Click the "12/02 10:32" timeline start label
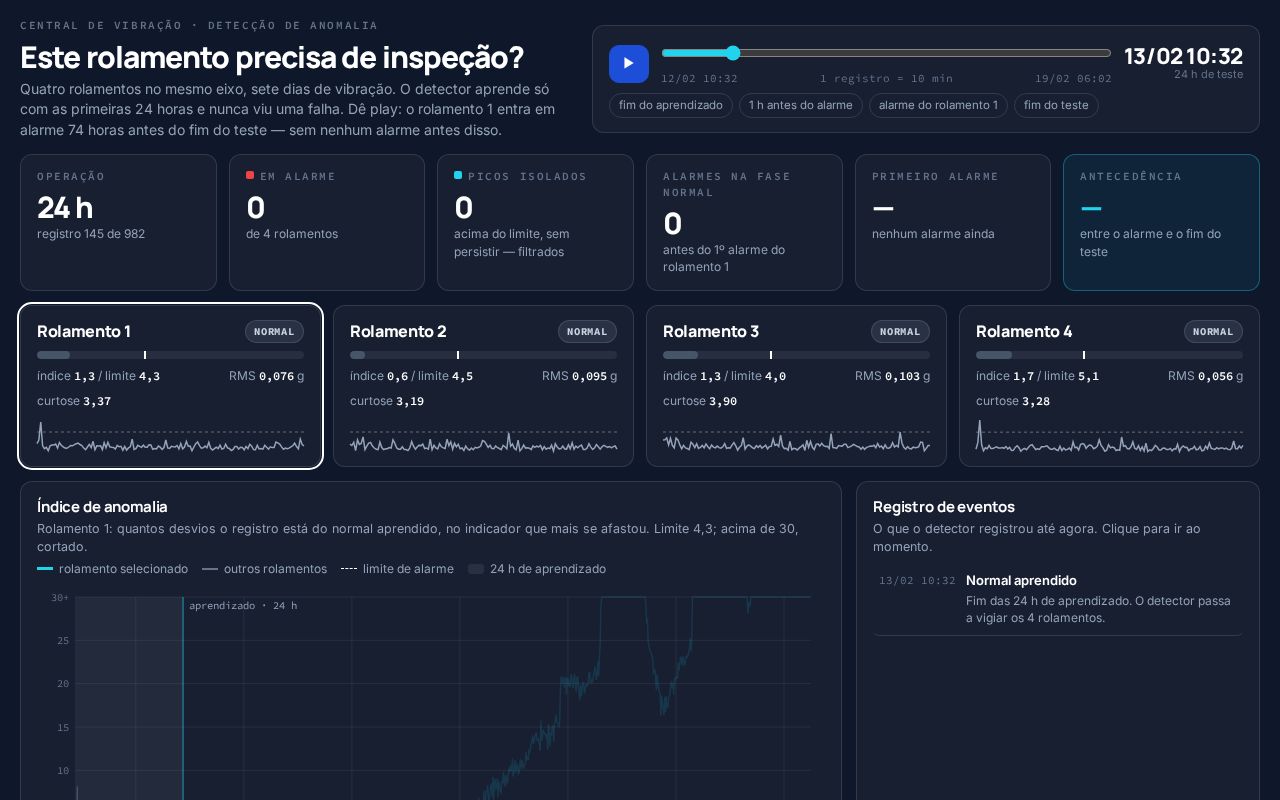 [x=699, y=78]
